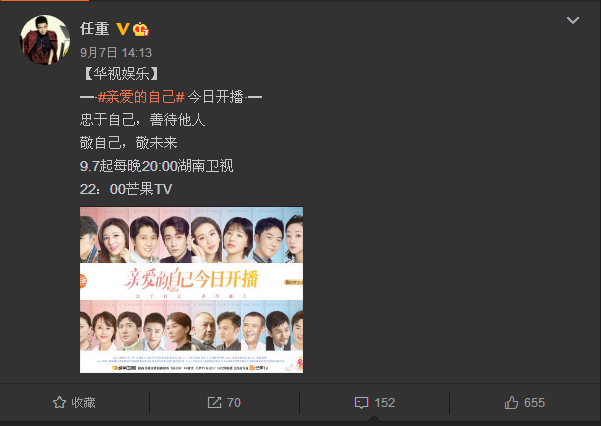The width and height of the screenshot is (601, 426).
Task: Click the 【华视娱乐】 post text line
Action: click(121, 74)
